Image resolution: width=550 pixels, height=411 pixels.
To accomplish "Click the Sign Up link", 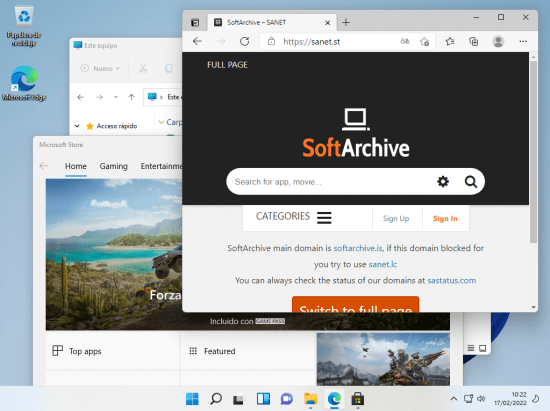I will click(396, 218).
